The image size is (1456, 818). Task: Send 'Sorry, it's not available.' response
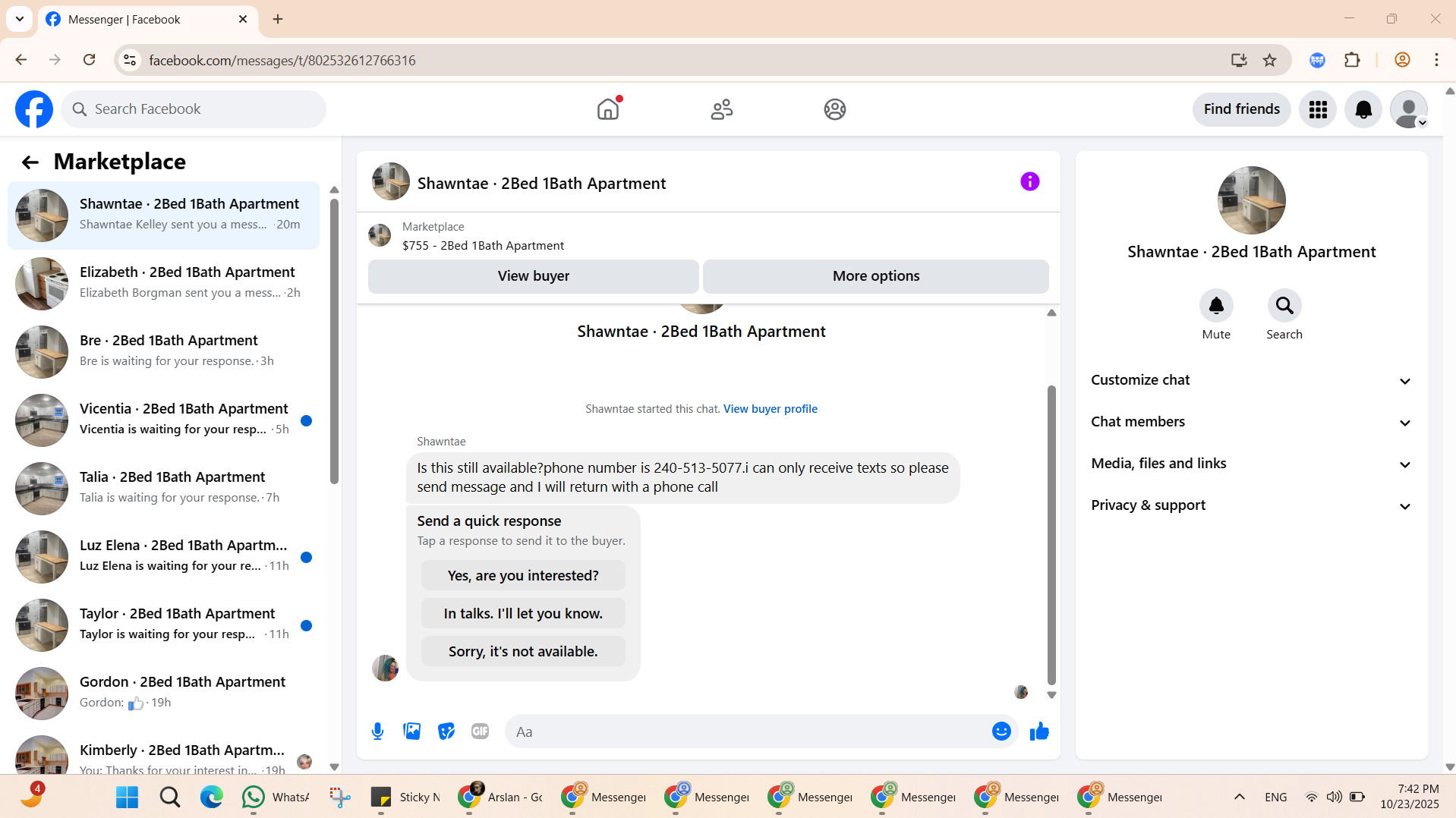(523, 652)
